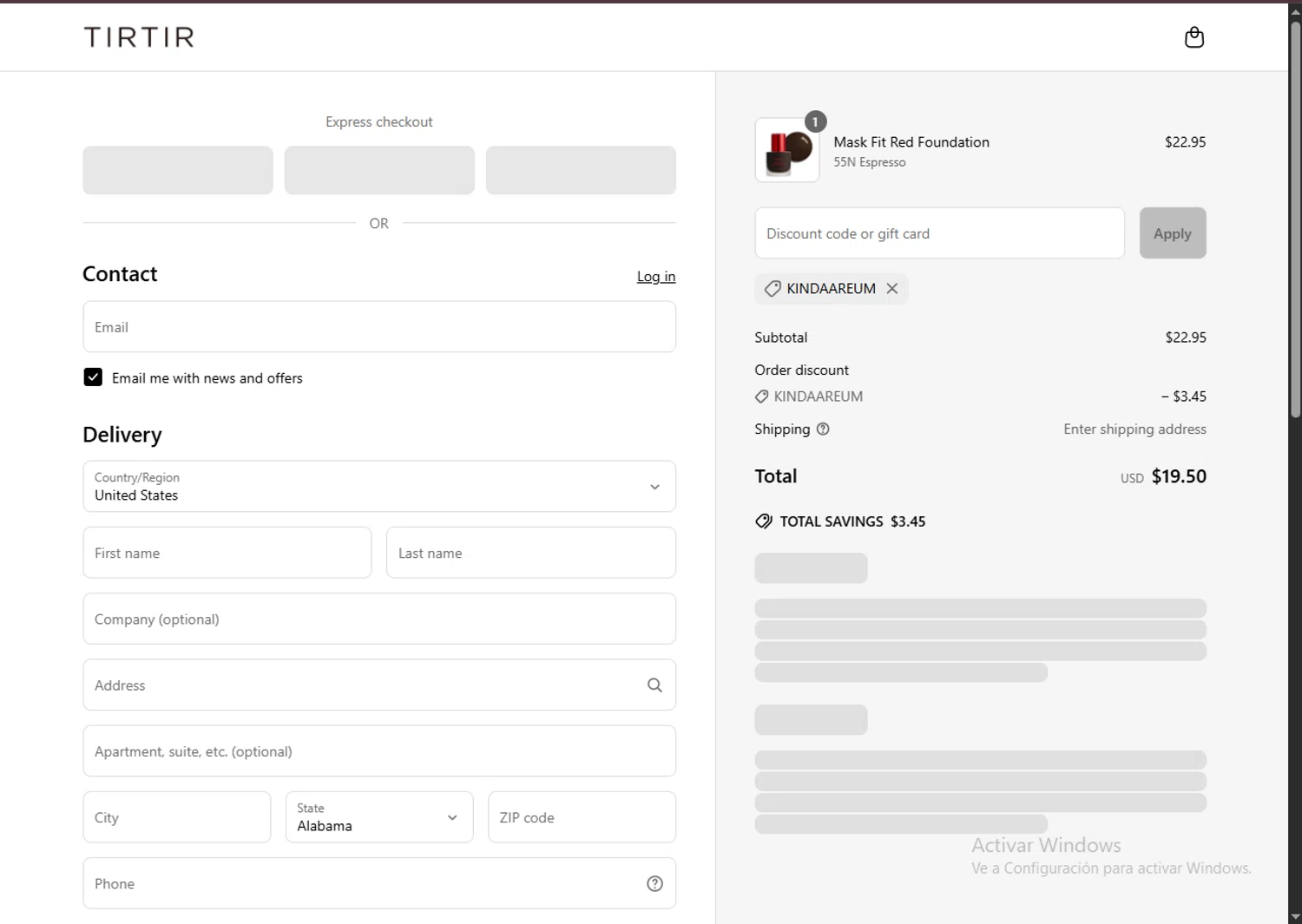Viewport: 1302px width, 924px height.
Task: Focus the Apartment, suite, etc. field
Action: pos(379,751)
